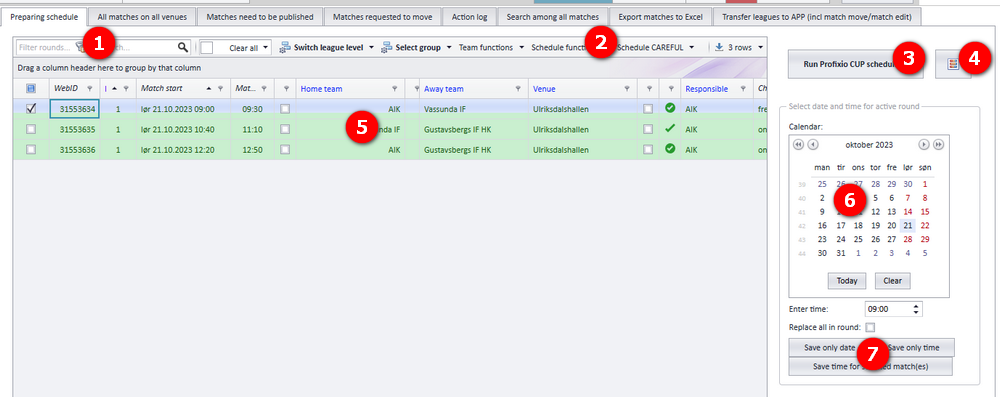Switch to All matches on all venues tab
Viewport: 1000px width, 397px height.
[x=142, y=17]
